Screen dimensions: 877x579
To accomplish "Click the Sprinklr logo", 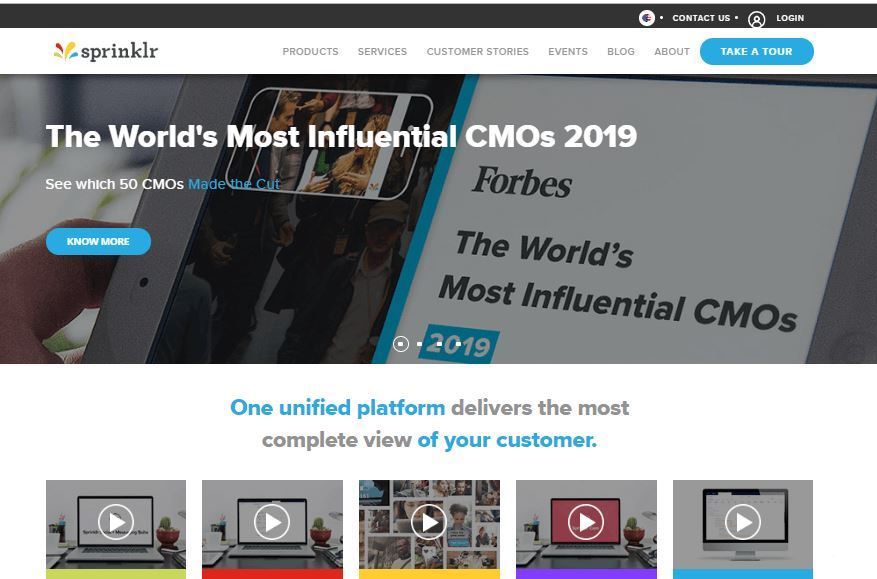I will tap(106, 51).
